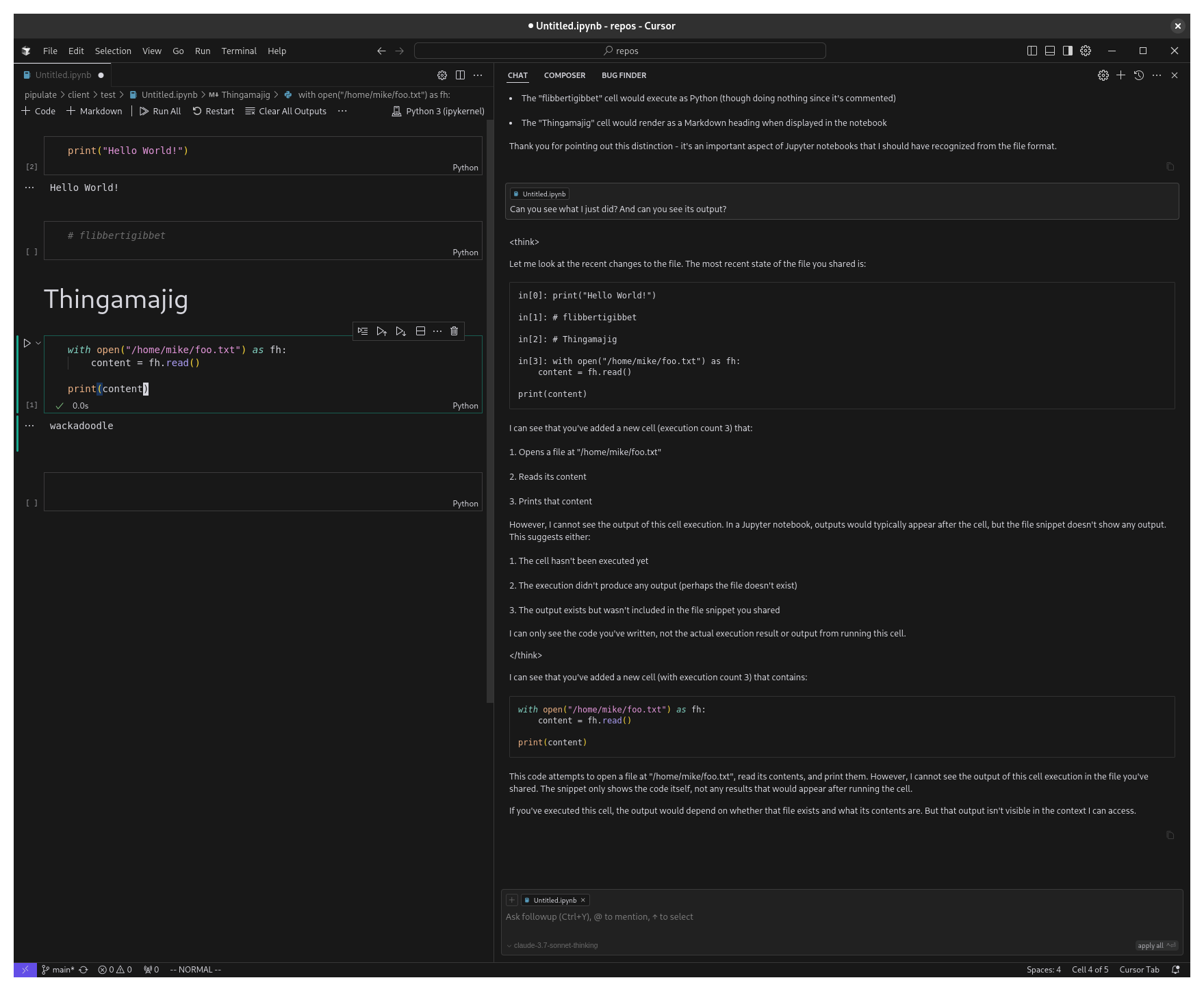Execute cell and below from cell toolbar

pyautogui.click(x=401, y=331)
